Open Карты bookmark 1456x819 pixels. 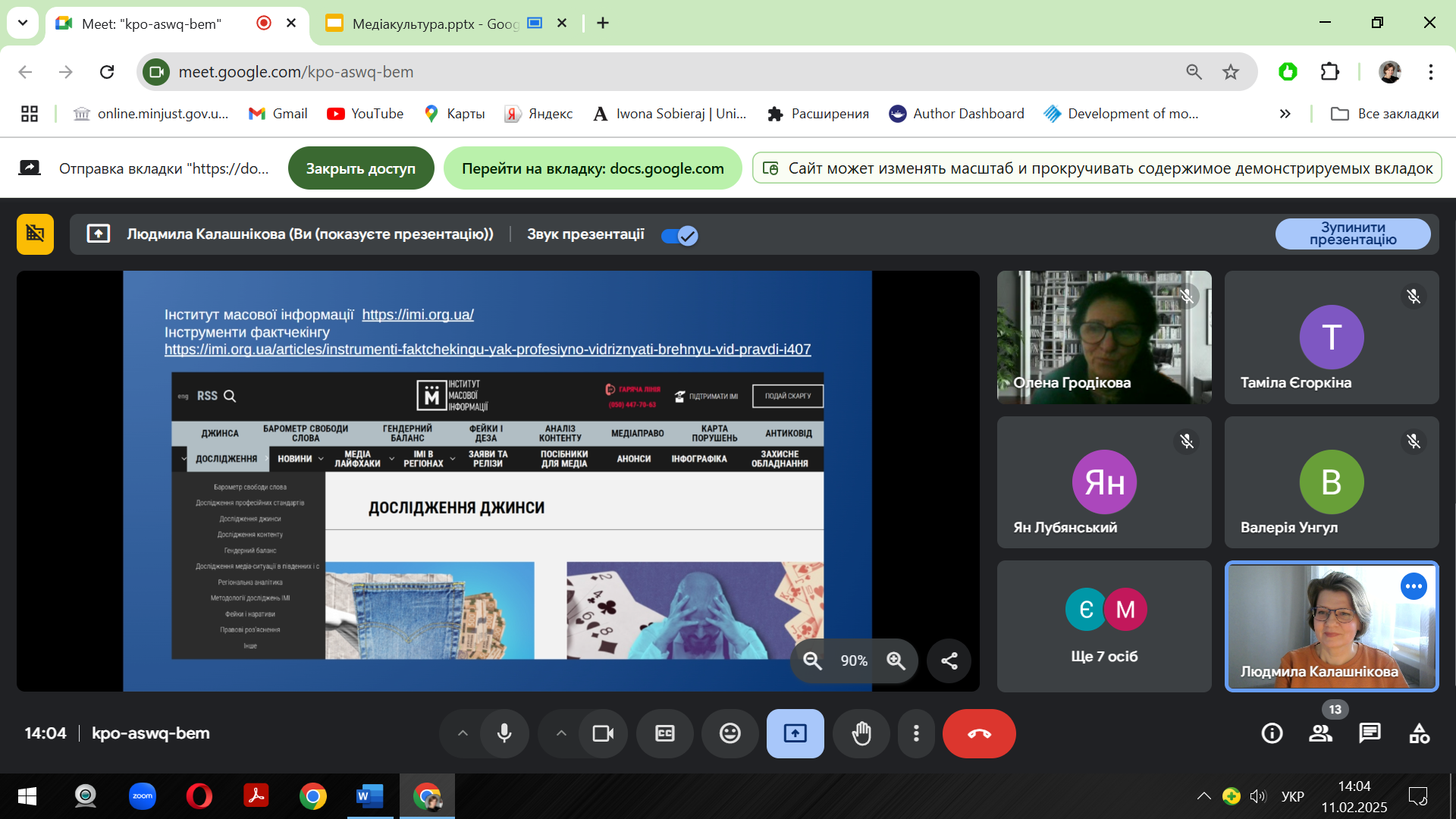pyautogui.click(x=455, y=114)
